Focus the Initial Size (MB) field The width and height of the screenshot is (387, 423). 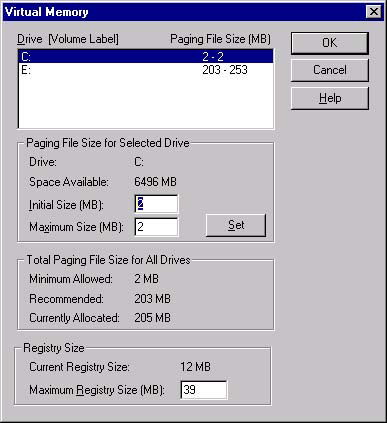coord(156,204)
